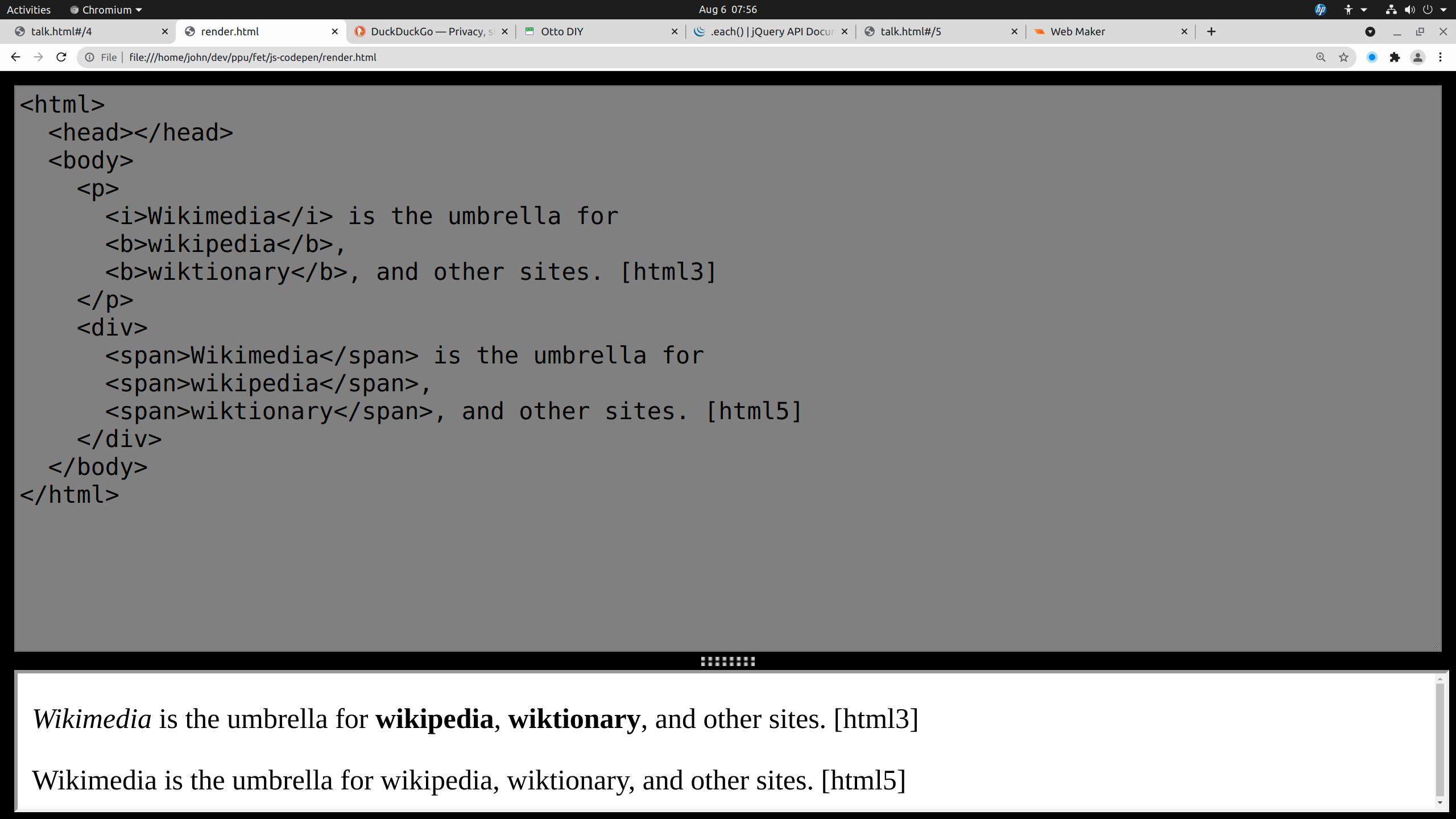This screenshot has height=819, width=1456.
Task: Open Chromium app menu in top bar
Action: pyautogui.click(x=106, y=10)
